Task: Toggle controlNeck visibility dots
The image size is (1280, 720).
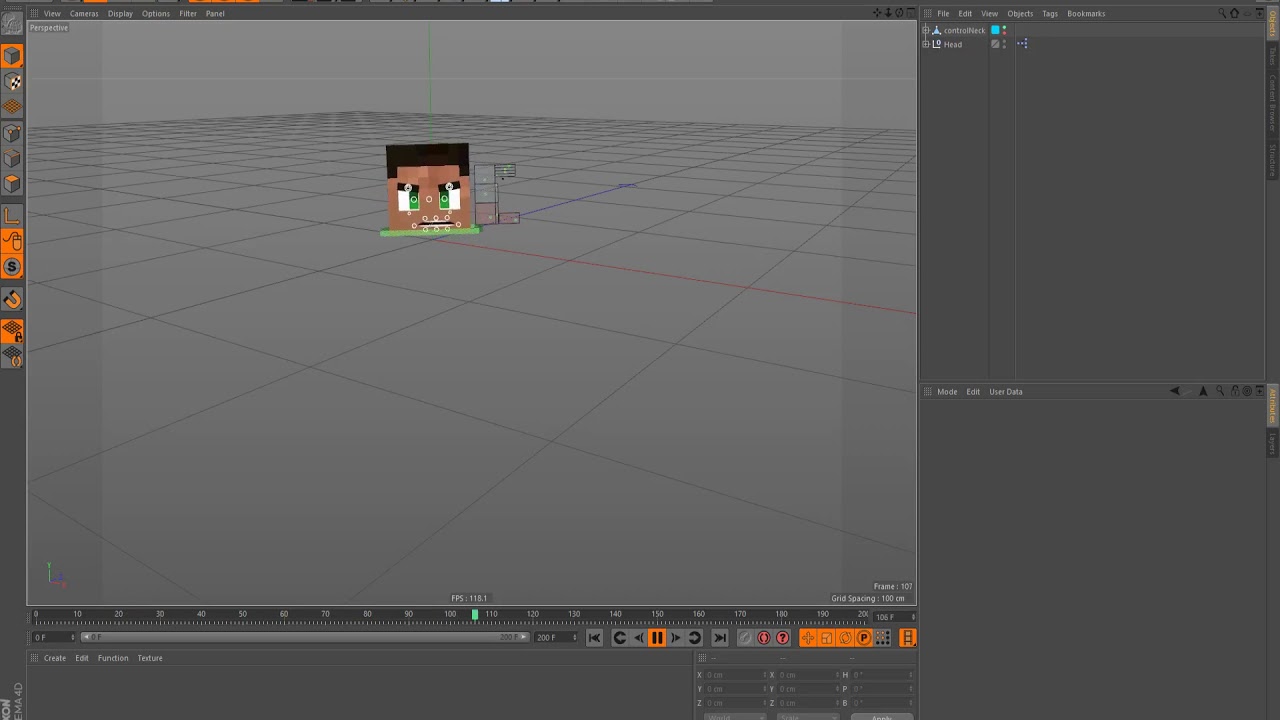Action: pos(1004,30)
